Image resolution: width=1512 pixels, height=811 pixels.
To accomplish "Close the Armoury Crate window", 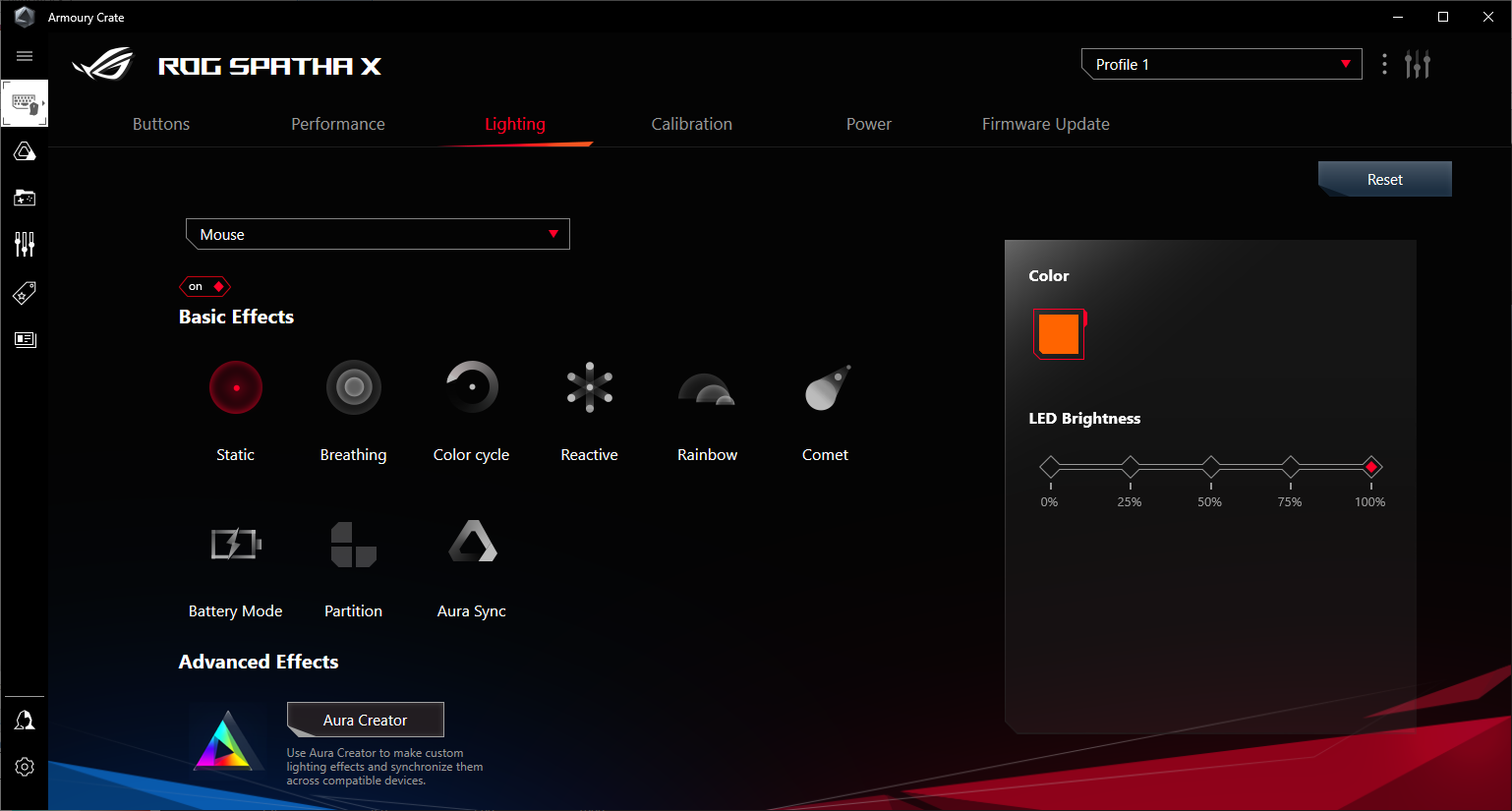I will [1488, 17].
